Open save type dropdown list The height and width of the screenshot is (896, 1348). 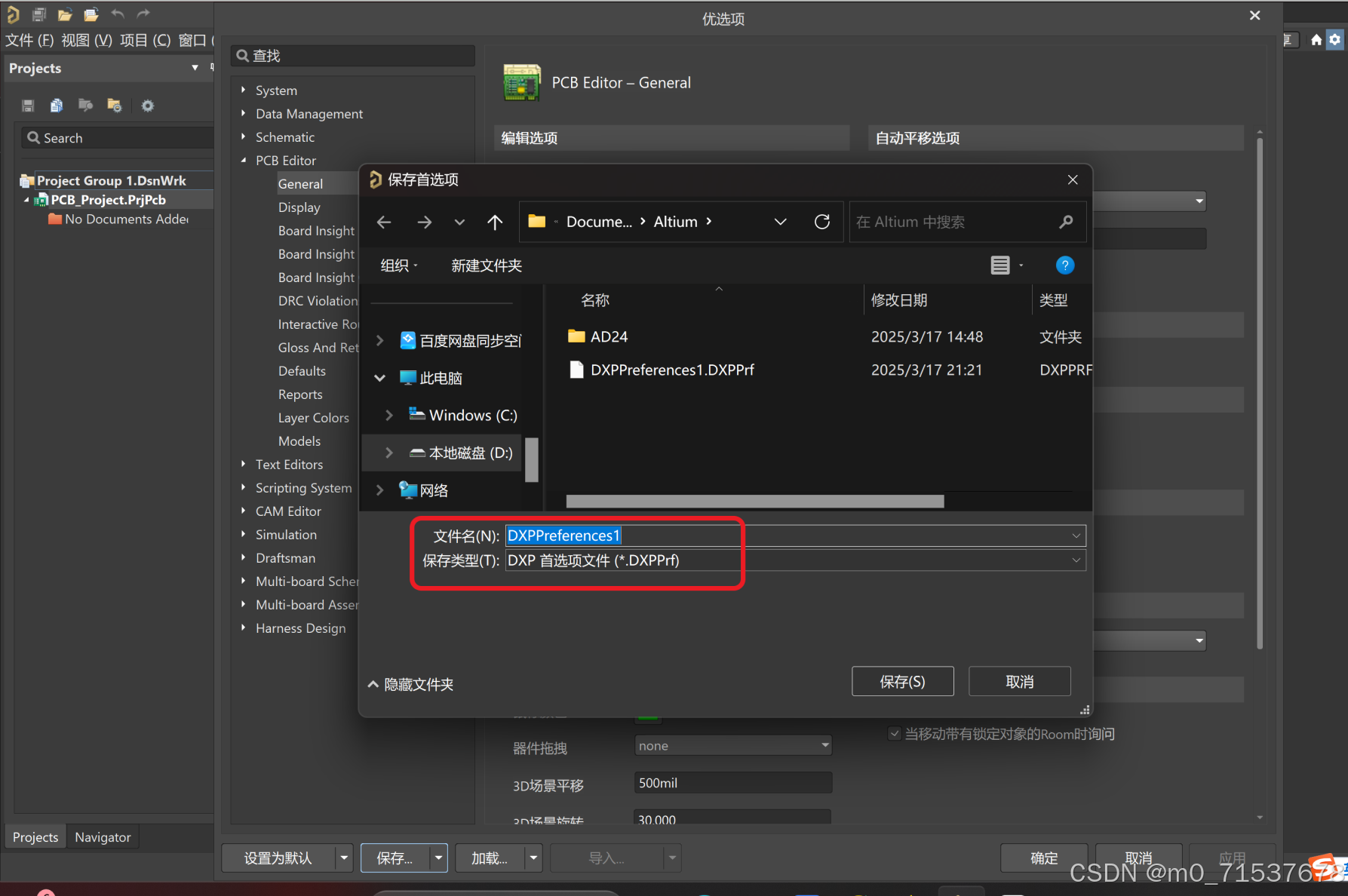point(1076,560)
